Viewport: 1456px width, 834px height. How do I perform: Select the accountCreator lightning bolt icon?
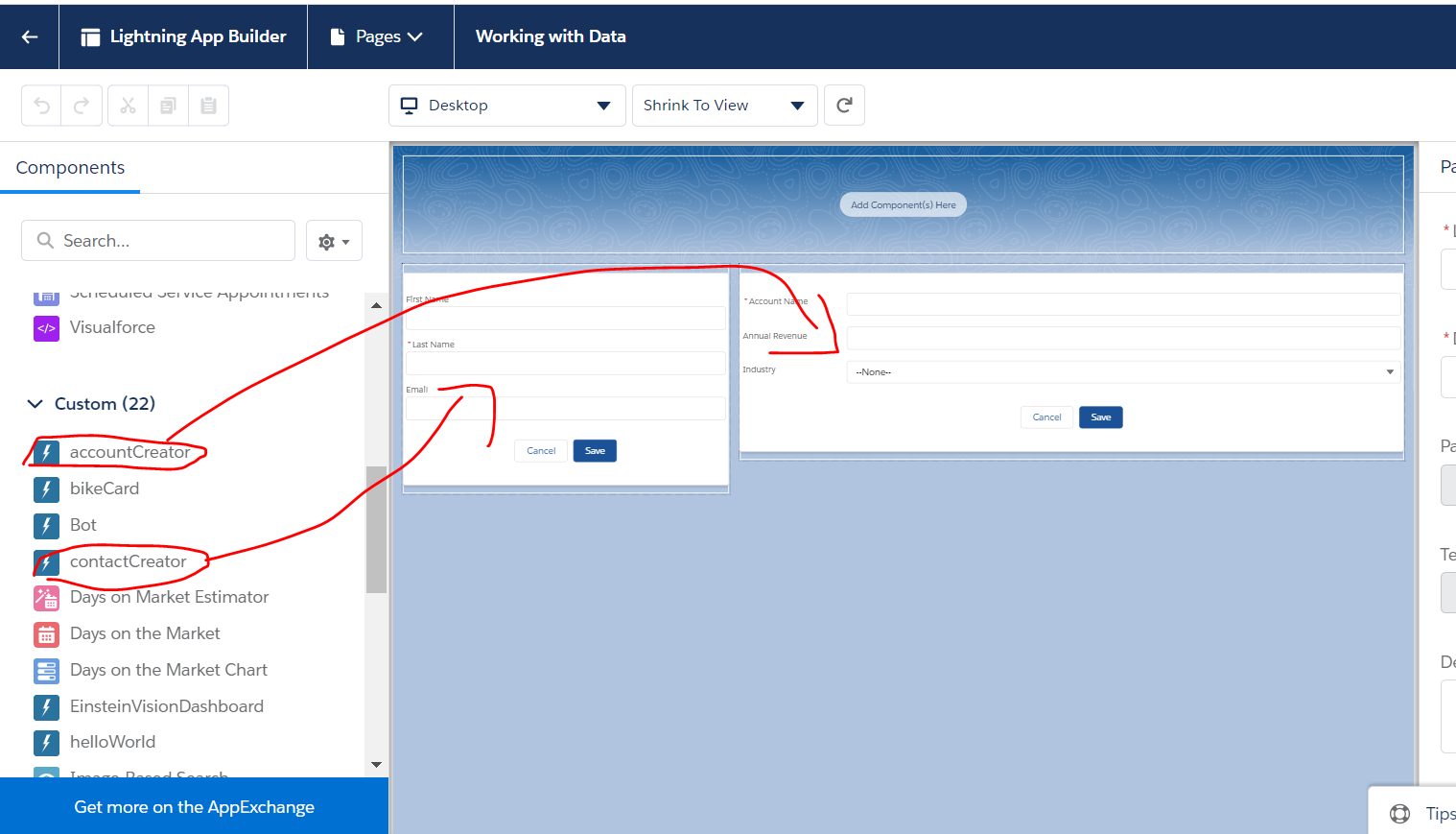tap(46, 451)
